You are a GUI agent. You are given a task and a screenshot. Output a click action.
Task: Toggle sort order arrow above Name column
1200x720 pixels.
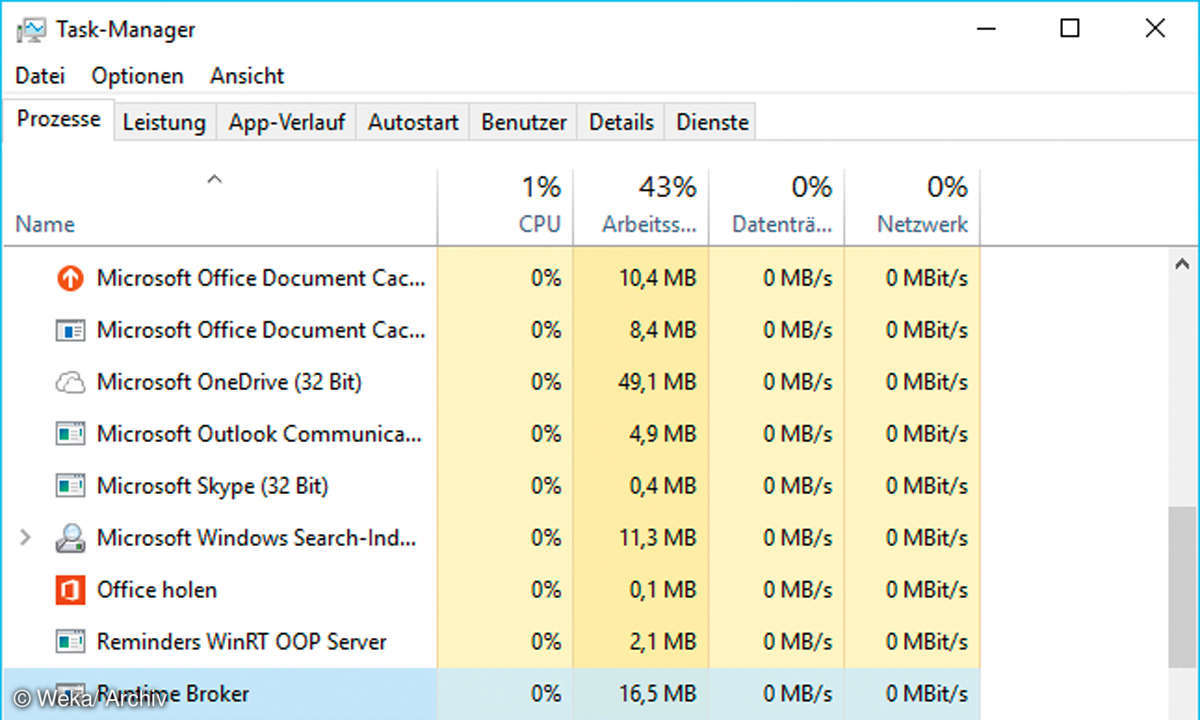[213, 180]
